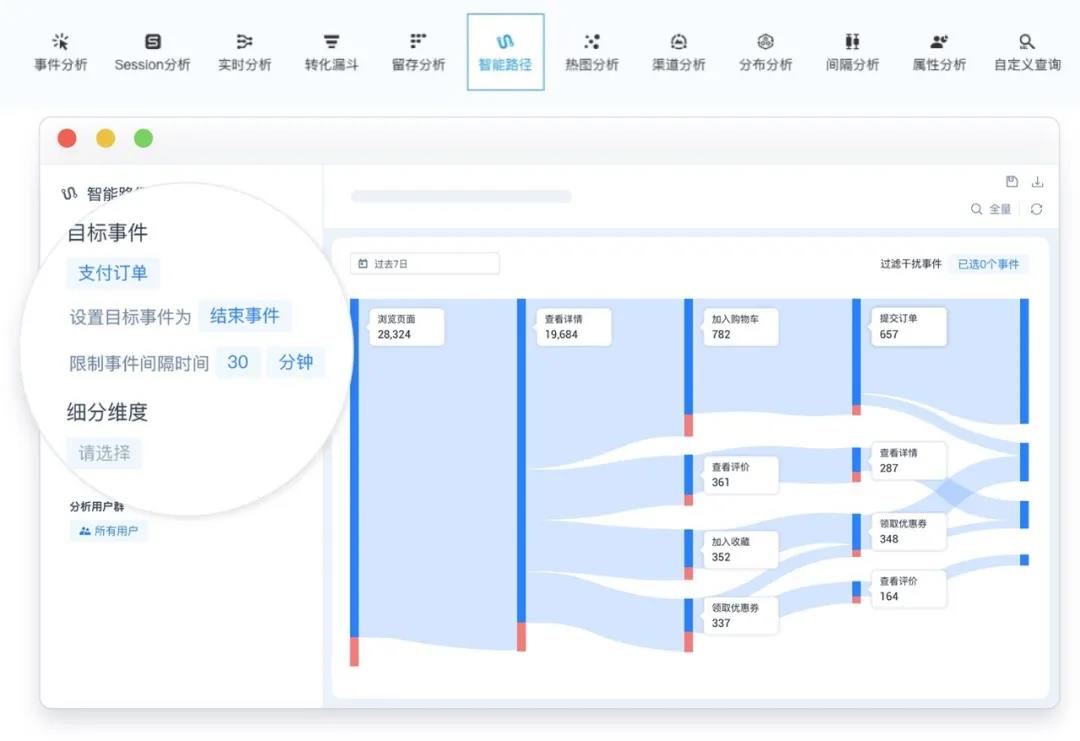Switch to 留存分析 tab label
This screenshot has width=1080, height=741.
(418, 65)
